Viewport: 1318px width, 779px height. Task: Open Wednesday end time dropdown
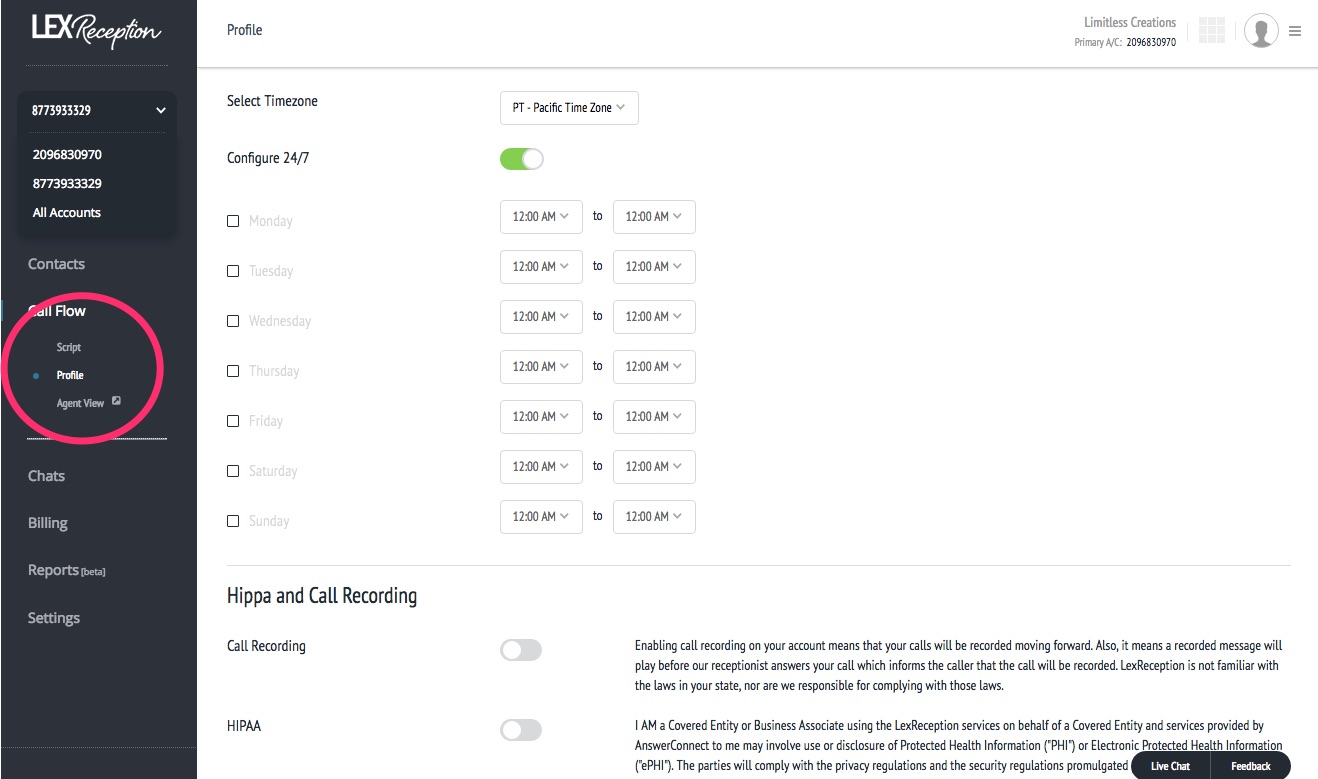(653, 317)
